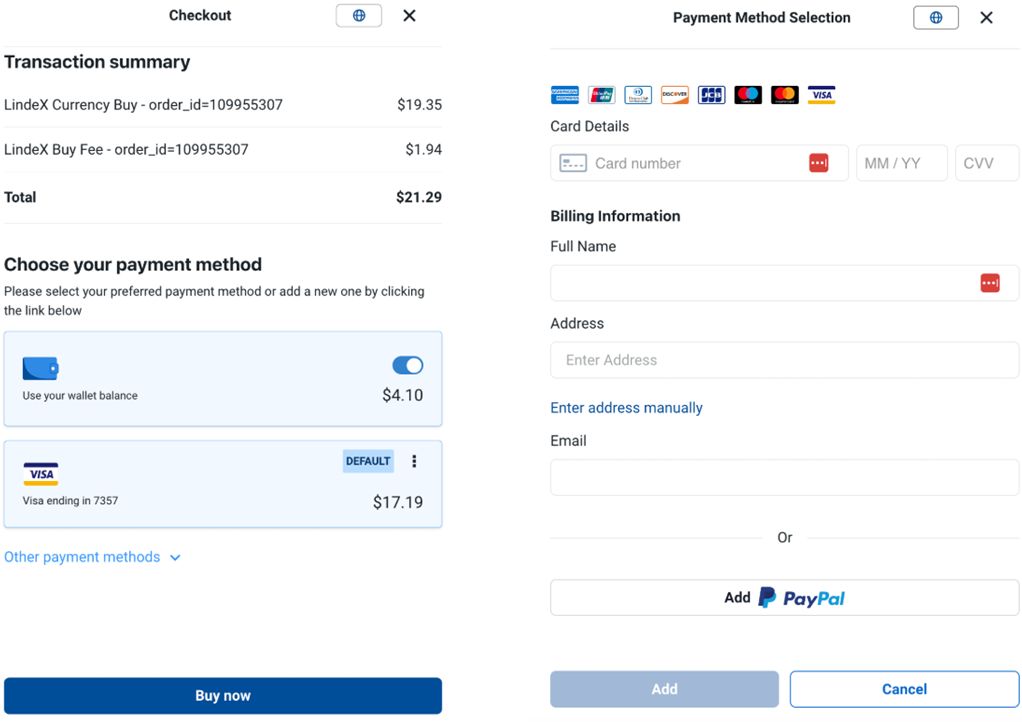Viewport: 1022px width, 722px height.
Task: Click the American Express card logo
Action: [x=565, y=95]
